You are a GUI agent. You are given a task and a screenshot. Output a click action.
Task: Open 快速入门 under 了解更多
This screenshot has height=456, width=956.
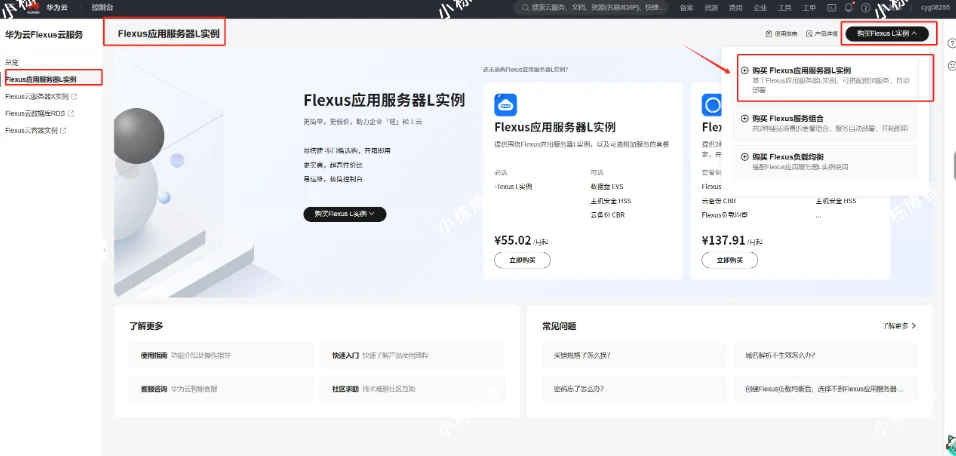coord(413,355)
